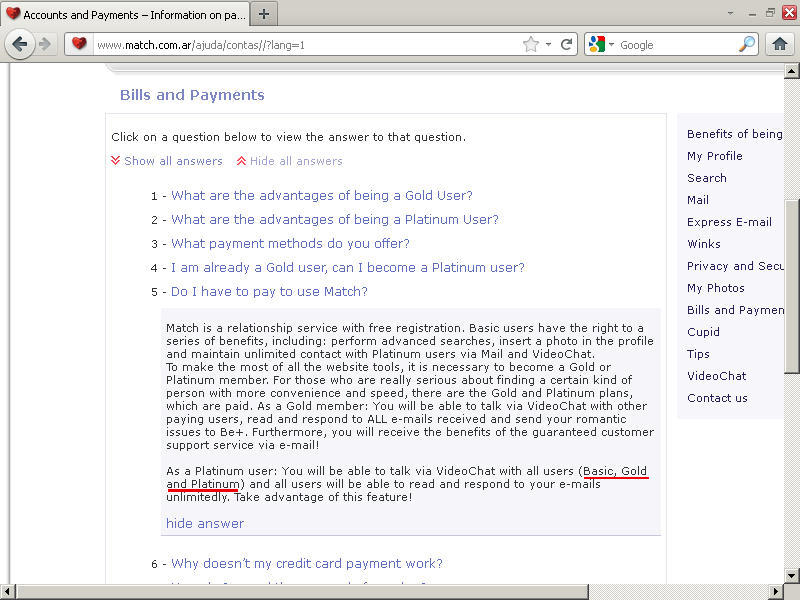
Task: Minimize the browser window
Action: 752,14
